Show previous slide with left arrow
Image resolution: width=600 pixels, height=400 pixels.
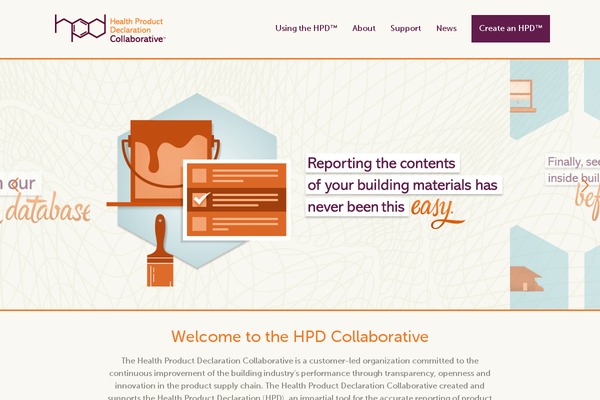(x=14, y=185)
